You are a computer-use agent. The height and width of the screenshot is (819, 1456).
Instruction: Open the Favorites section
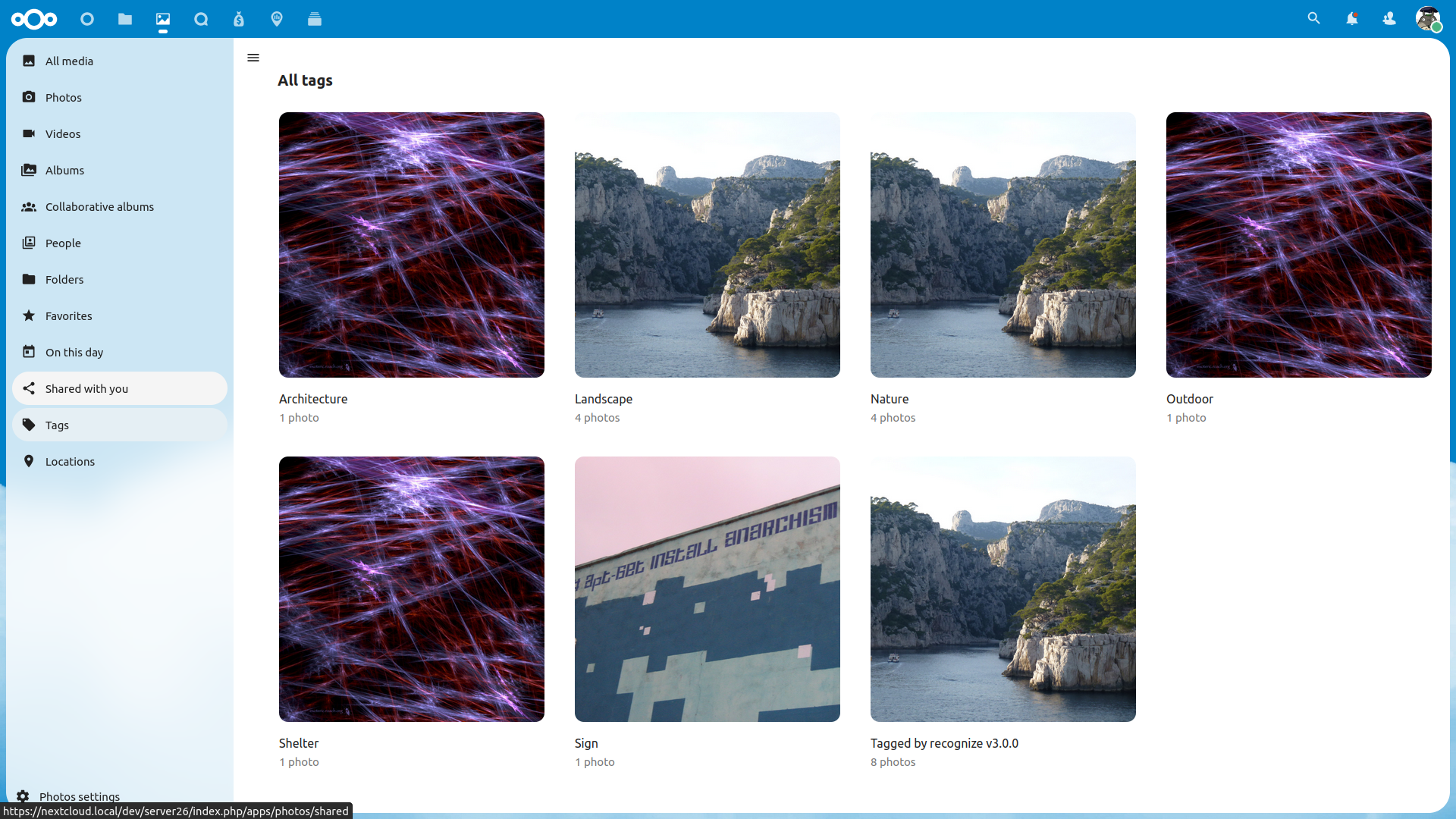pos(67,315)
